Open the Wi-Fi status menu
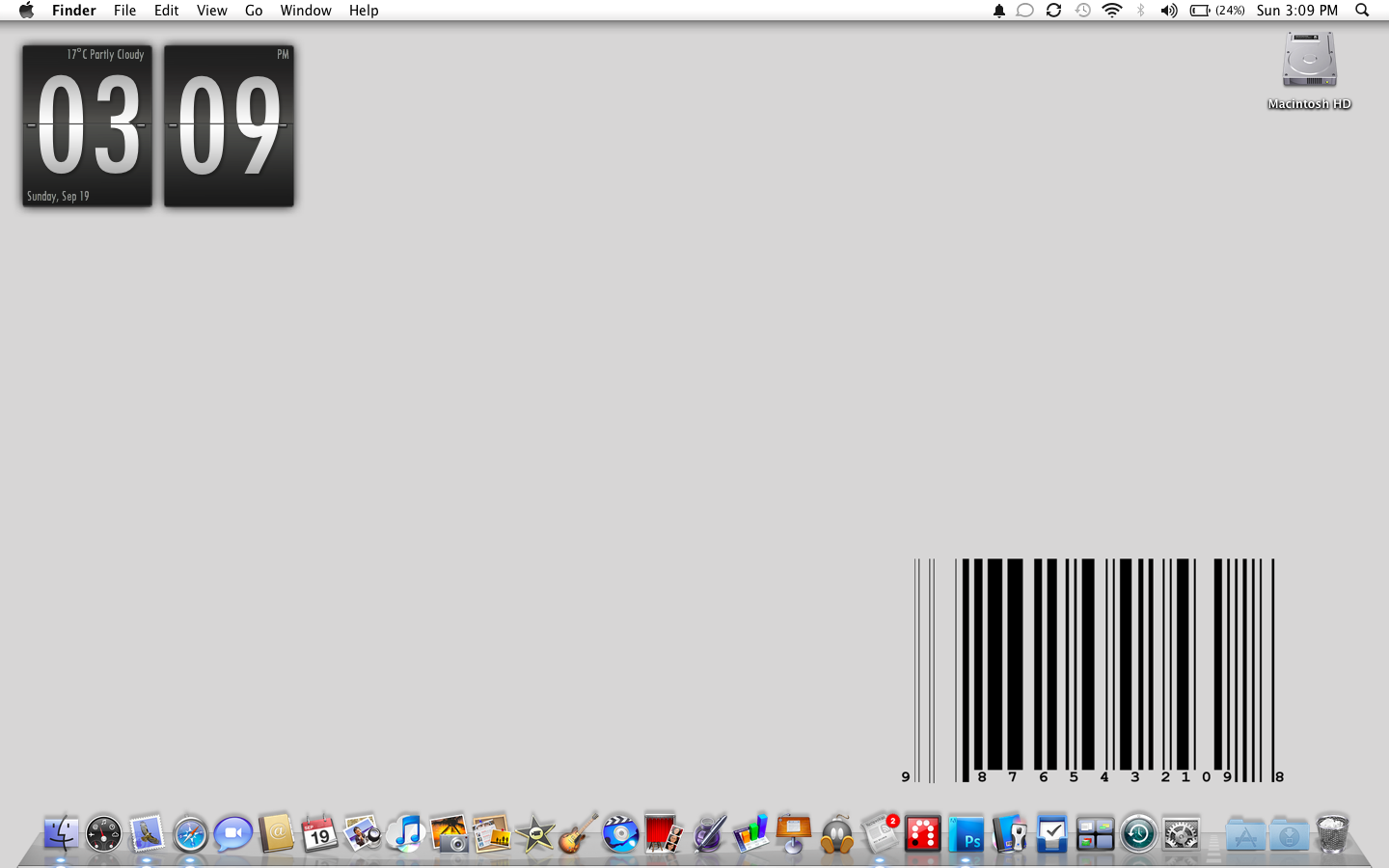The height and width of the screenshot is (868, 1389). pyautogui.click(x=1112, y=11)
